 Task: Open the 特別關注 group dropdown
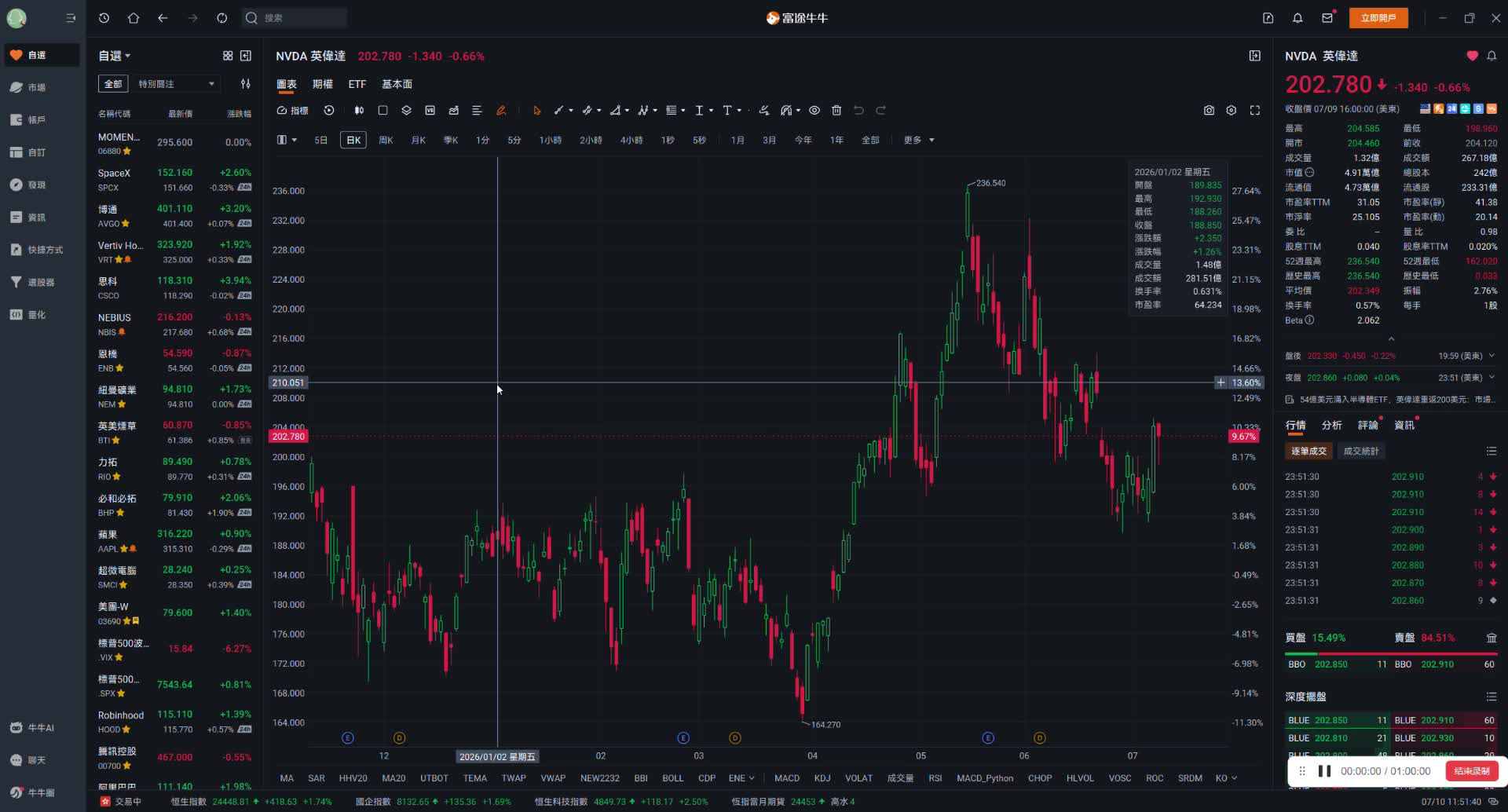coord(176,84)
